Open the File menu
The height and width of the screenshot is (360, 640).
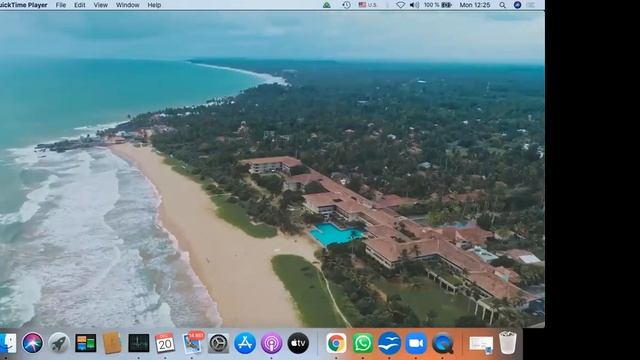point(61,5)
